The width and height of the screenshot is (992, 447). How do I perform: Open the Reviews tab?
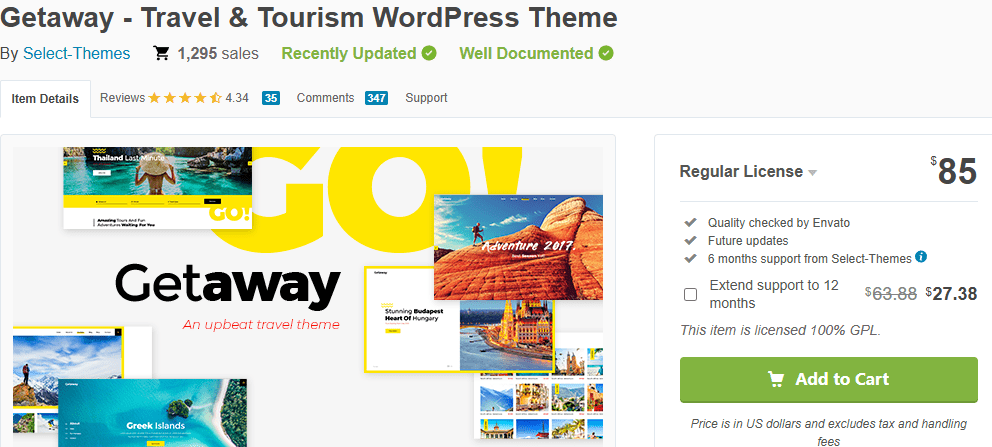tap(123, 98)
